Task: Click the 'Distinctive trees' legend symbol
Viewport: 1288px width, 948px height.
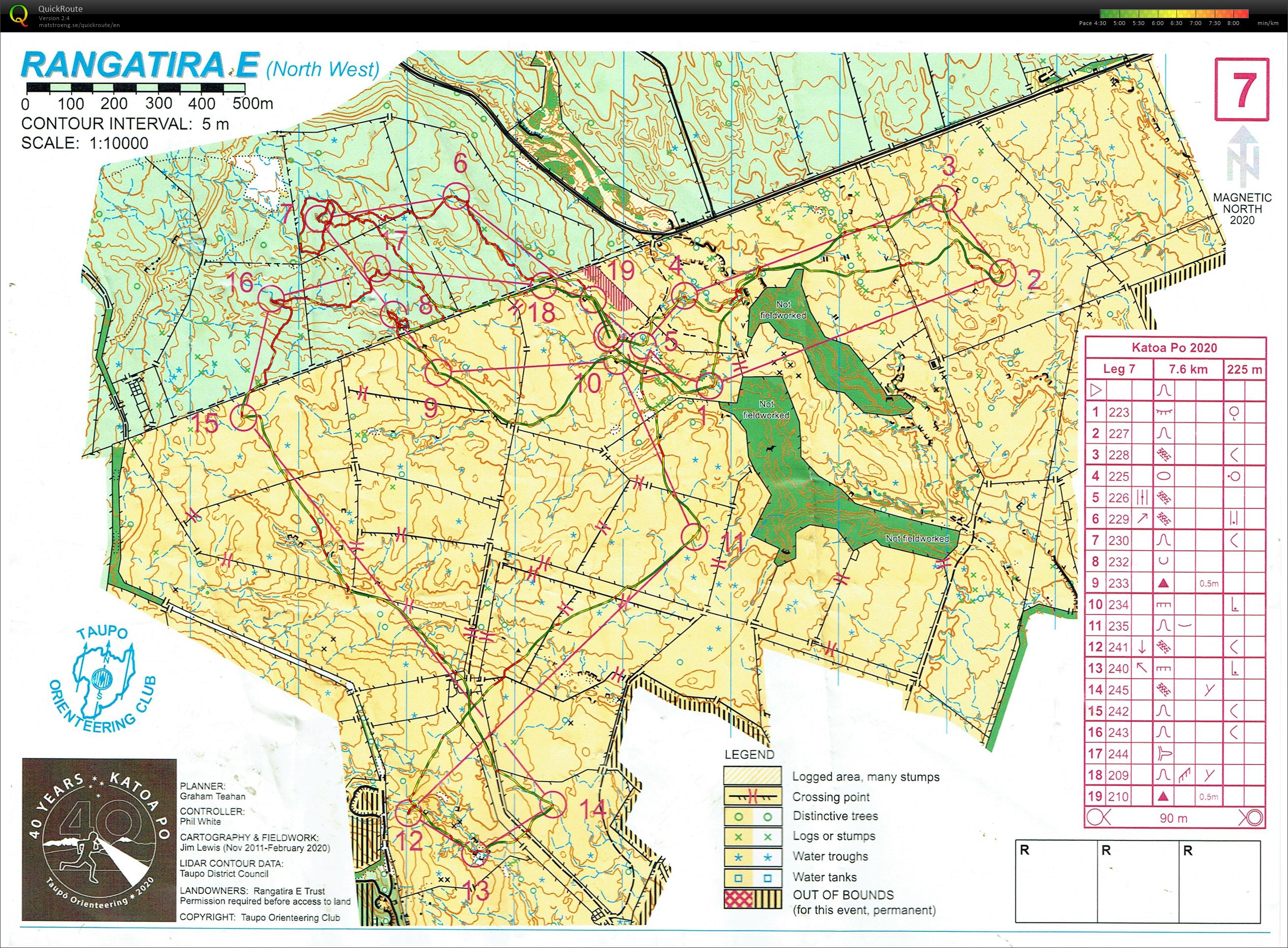Action: coord(752,816)
